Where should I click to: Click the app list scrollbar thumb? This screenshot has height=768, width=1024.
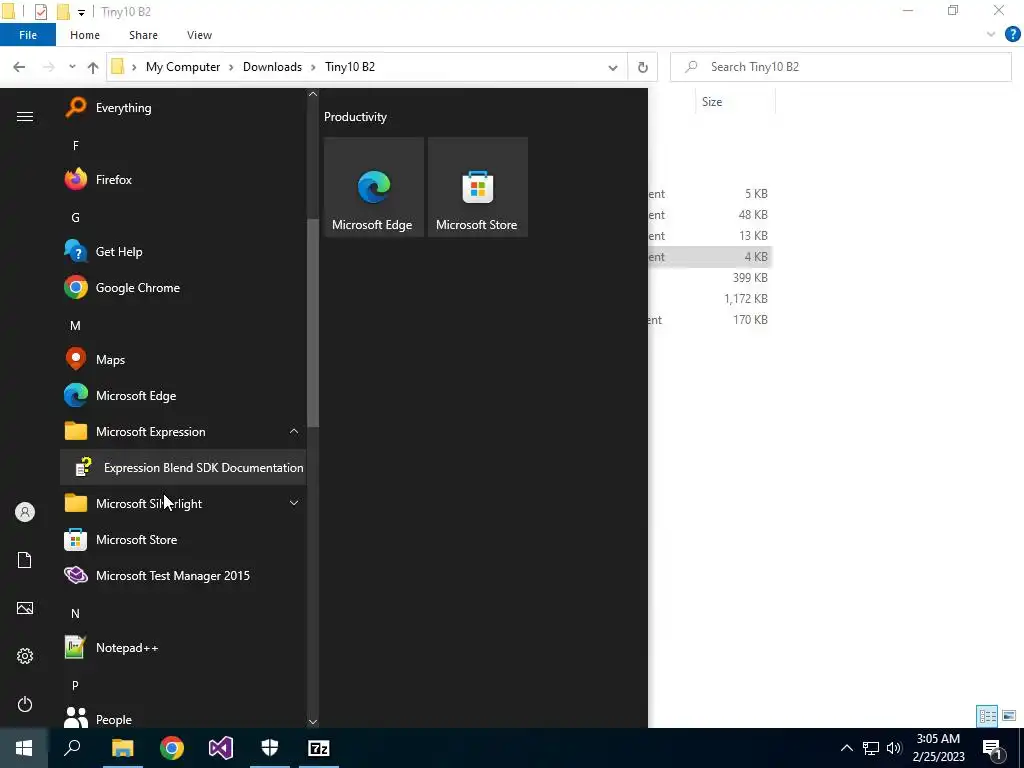[x=313, y=322]
